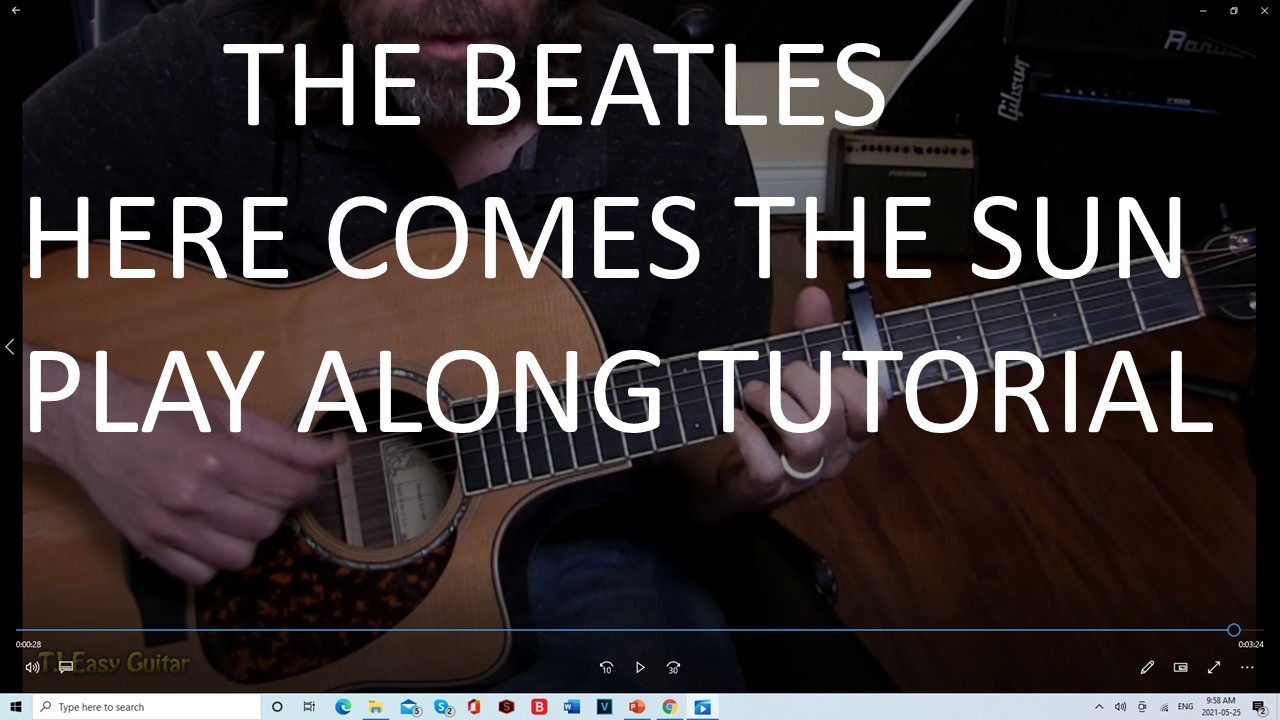This screenshot has height=720, width=1280.
Task: Open Task View on the taskbar
Action: [309, 707]
